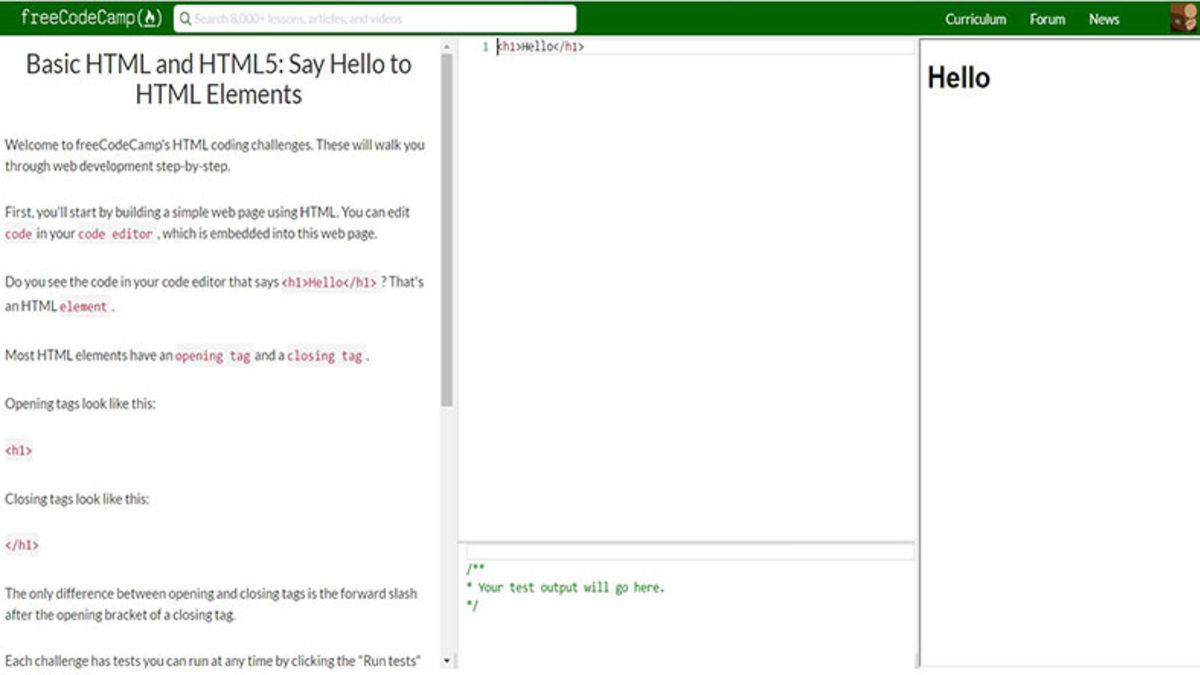Viewport: 1200px width, 675px height.
Task: Click the 'opening tag' highlighted term
Action: [213, 356]
